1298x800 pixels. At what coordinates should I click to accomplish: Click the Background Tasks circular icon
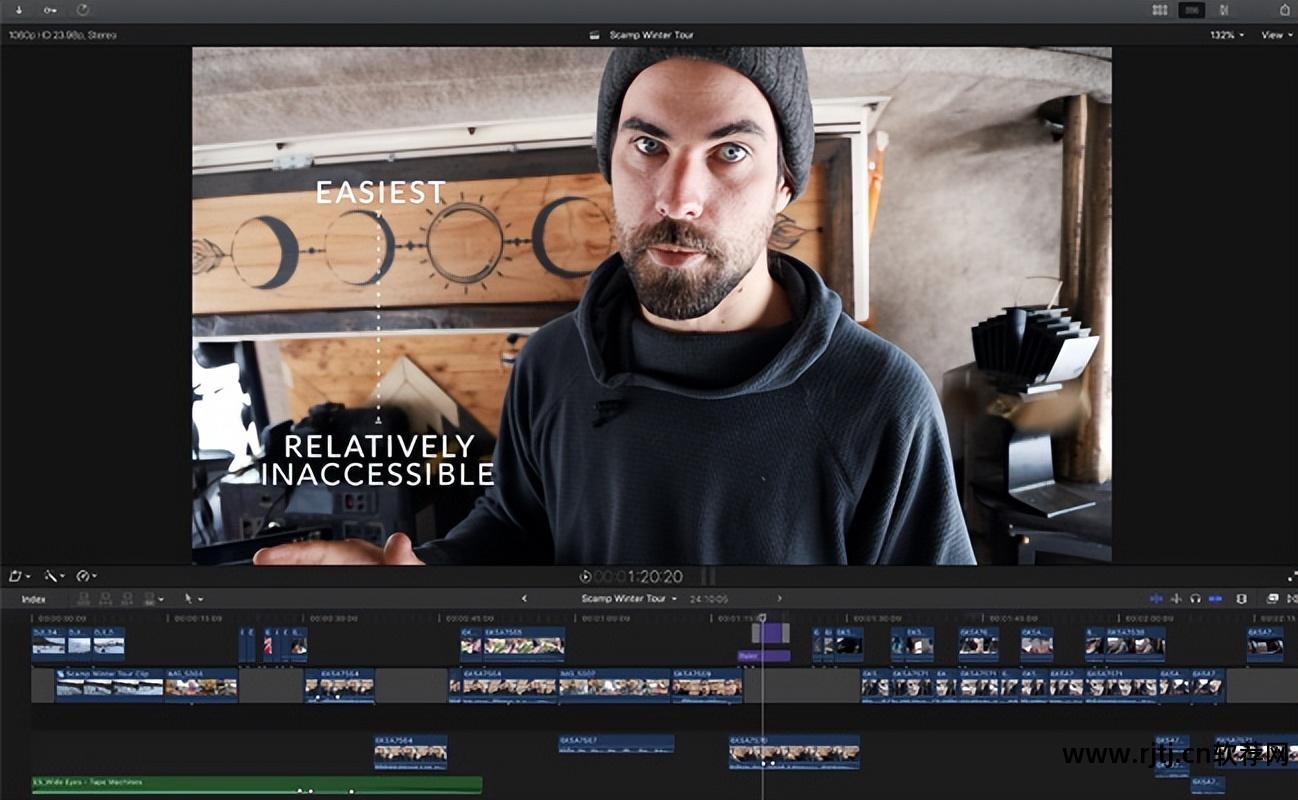[x=82, y=10]
